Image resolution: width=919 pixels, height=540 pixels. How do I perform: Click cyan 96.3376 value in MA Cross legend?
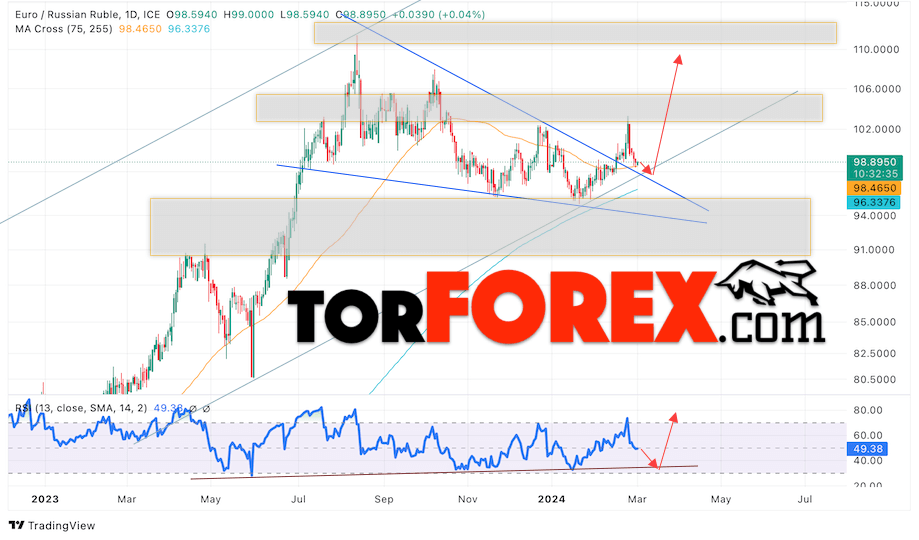click(189, 29)
